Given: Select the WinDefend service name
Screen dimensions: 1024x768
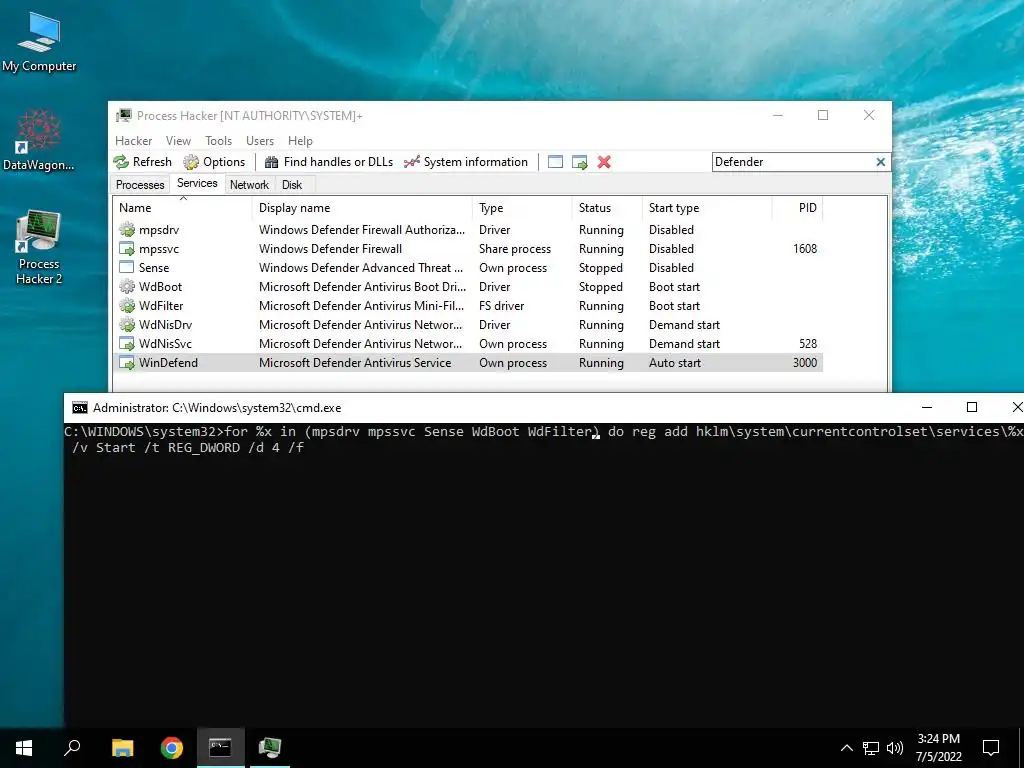Looking at the screenshot, I should 168,362.
